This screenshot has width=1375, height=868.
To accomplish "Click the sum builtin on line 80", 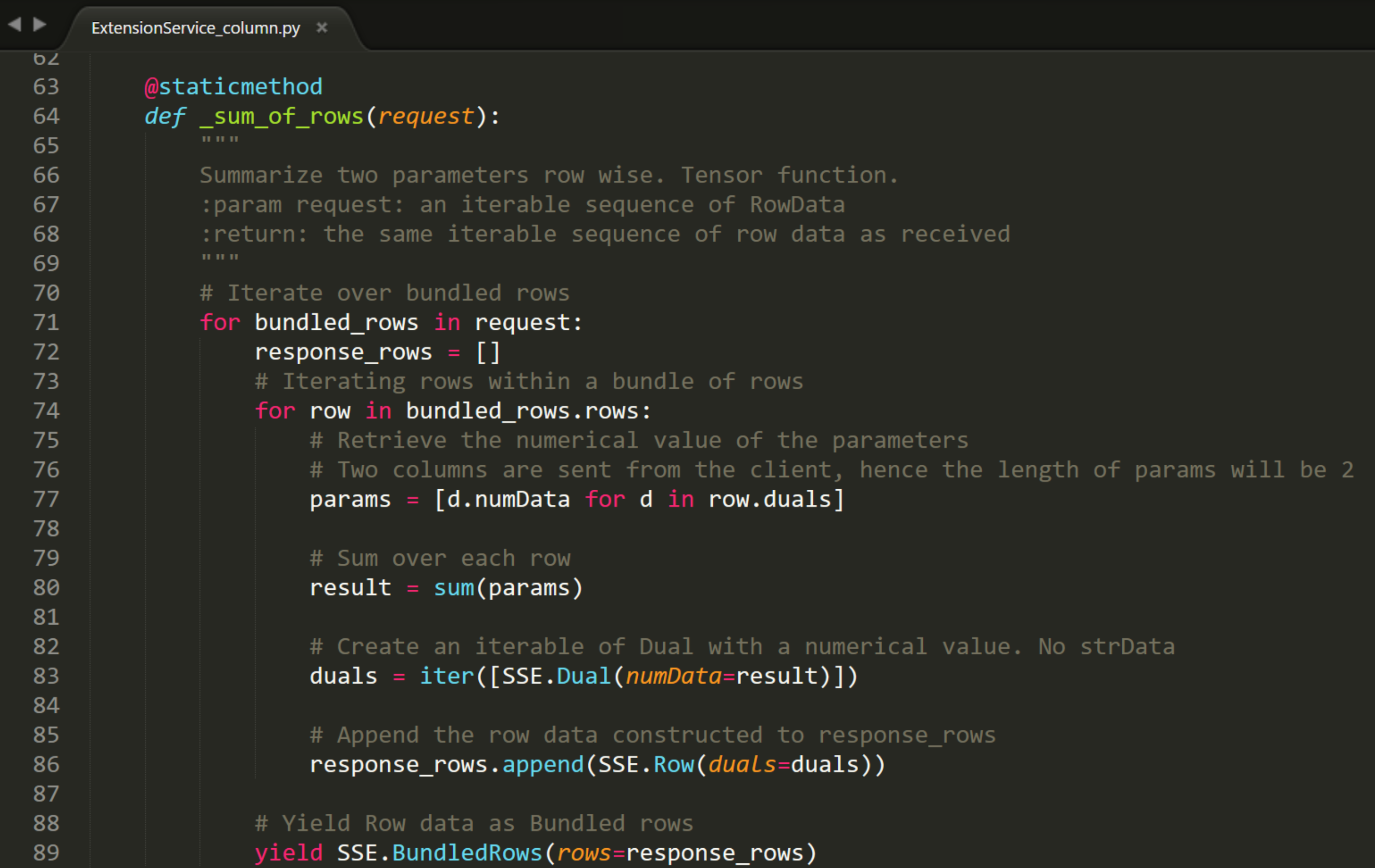I will click(x=454, y=588).
